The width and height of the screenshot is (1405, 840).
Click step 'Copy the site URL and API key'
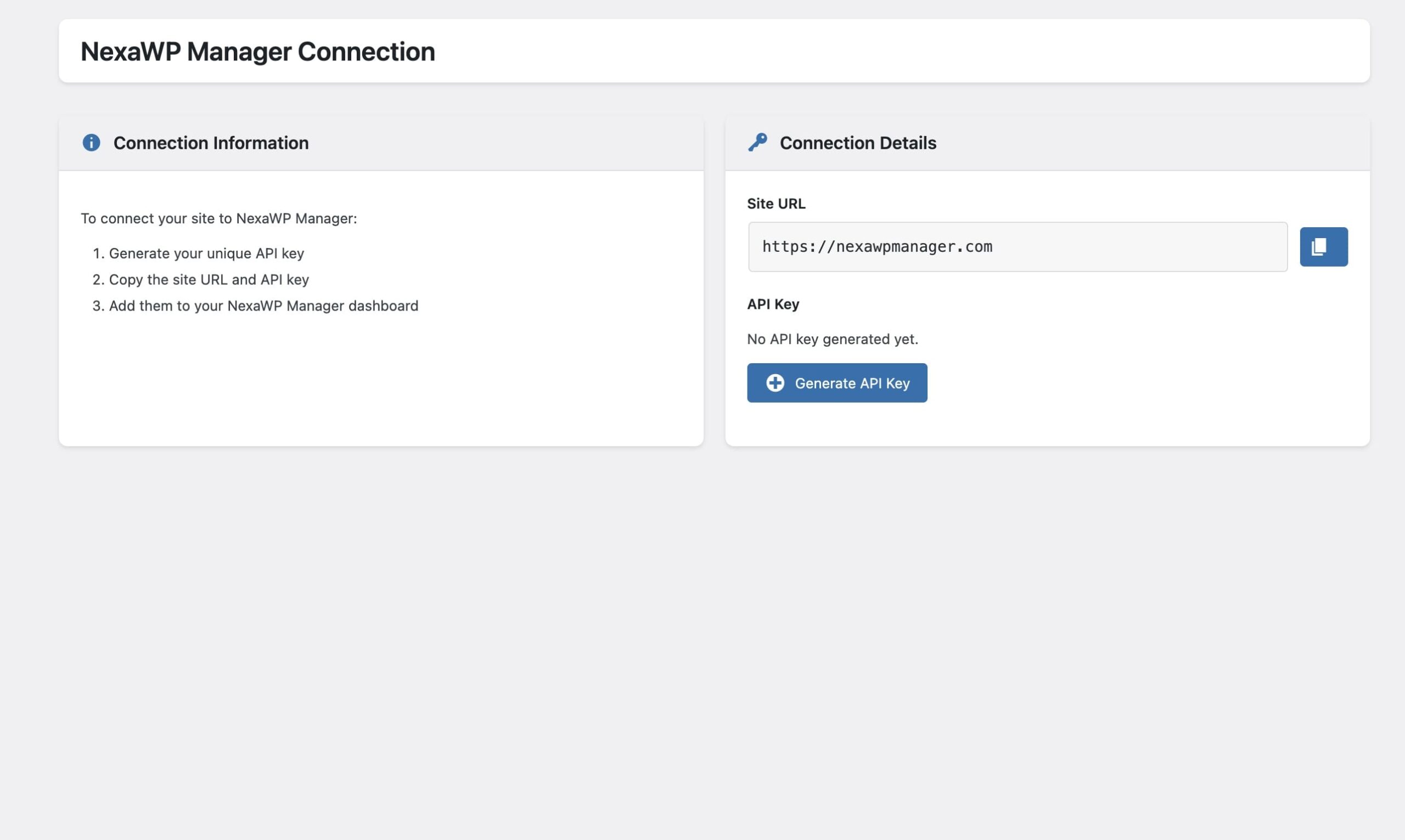coord(209,280)
